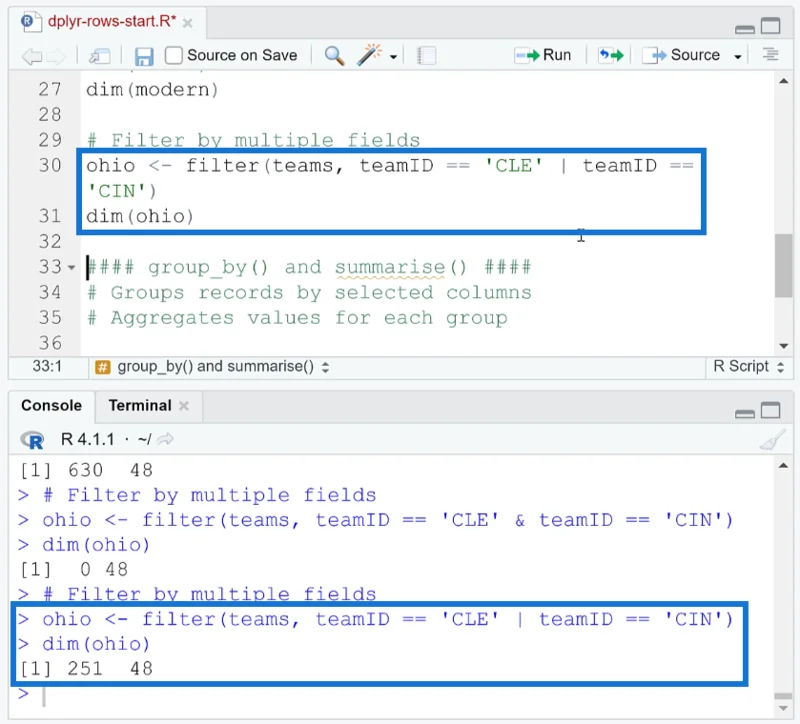Screen dimensions: 800x724
Task: Switch to the Console tab
Action: (x=52, y=405)
